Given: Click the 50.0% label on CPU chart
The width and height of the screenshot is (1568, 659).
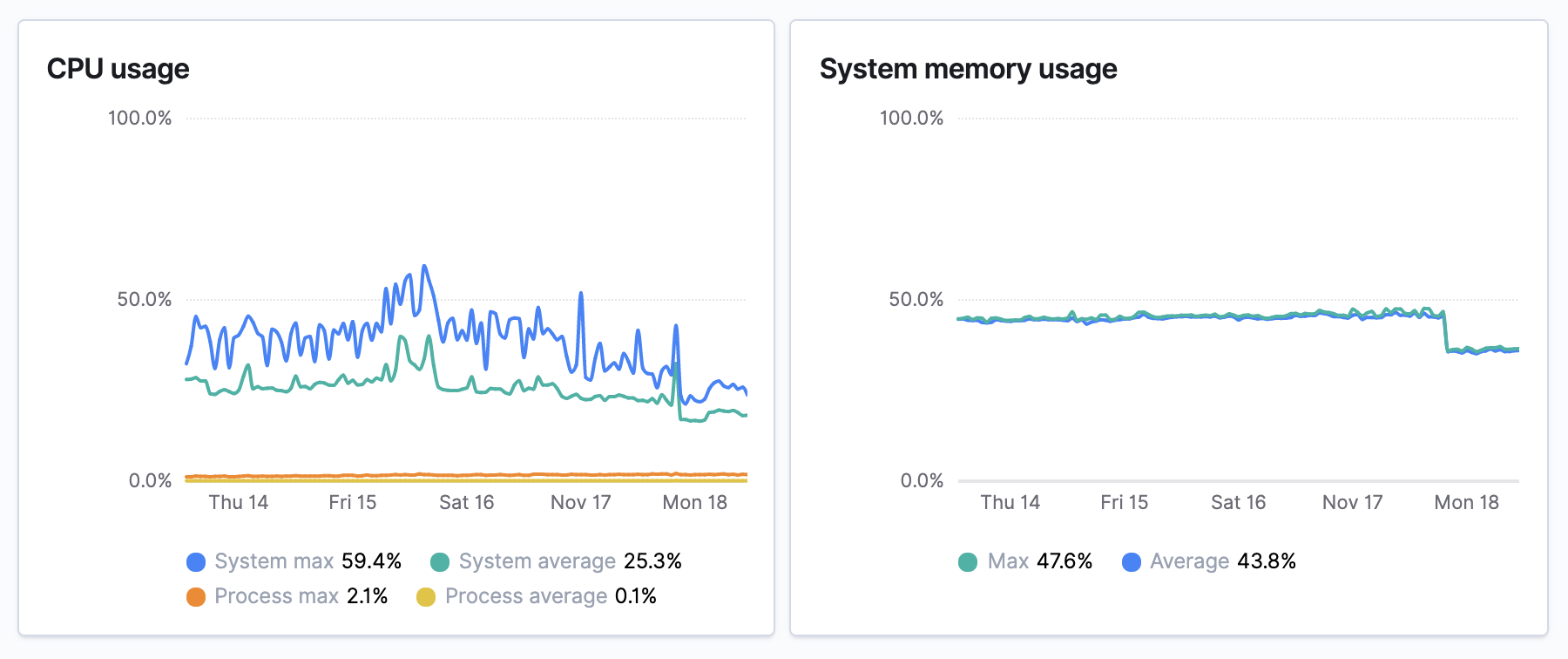Looking at the screenshot, I should point(145,300).
